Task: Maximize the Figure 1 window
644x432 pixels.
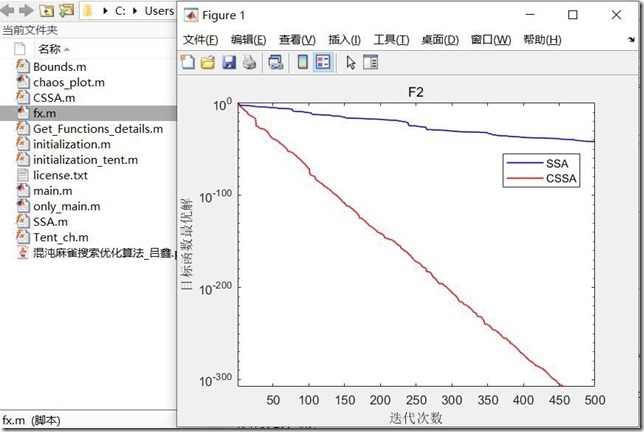Action: (573, 15)
